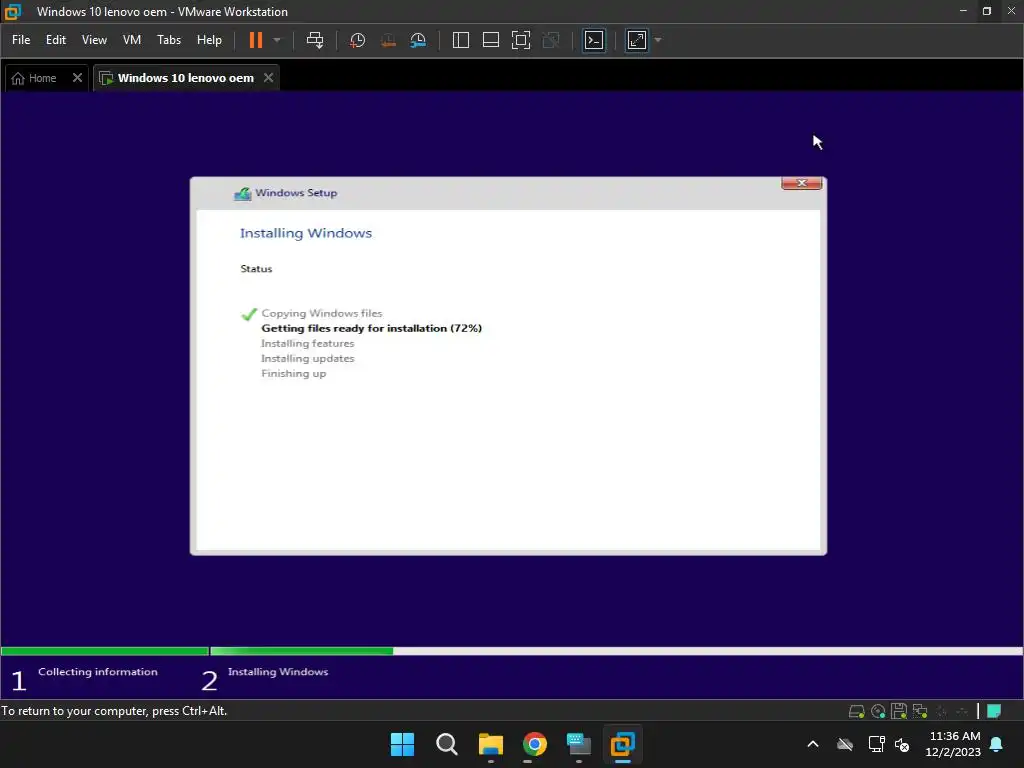Click the Collecting information progress bar
The width and height of the screenshot is (1024, 768).
104,651
